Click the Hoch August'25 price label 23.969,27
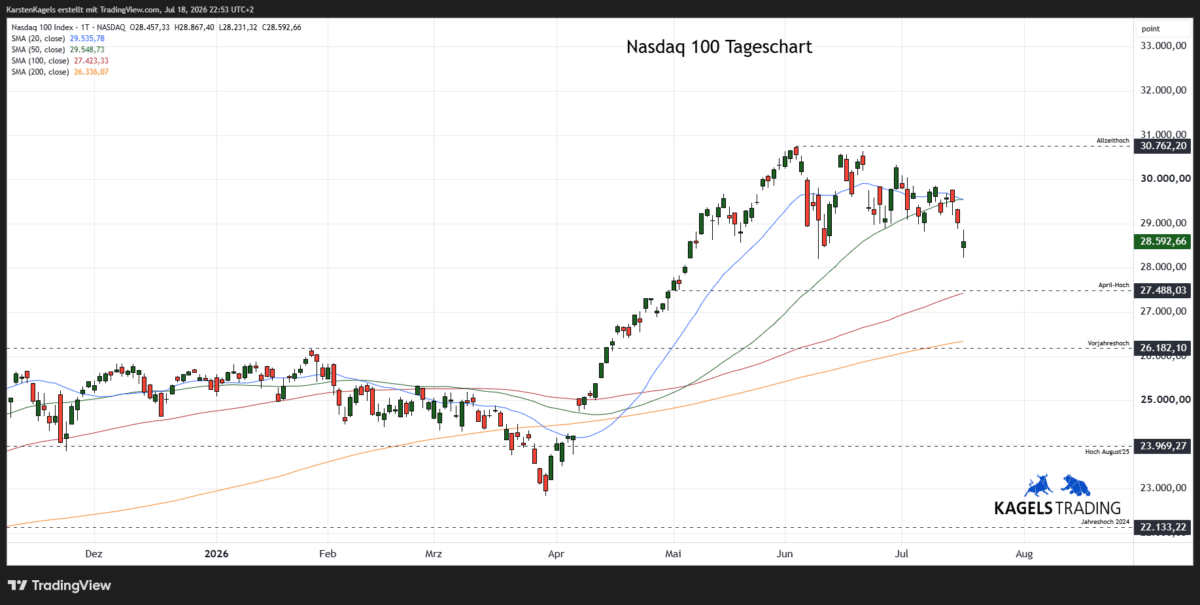The image size is (1200, 605). (1162, 446)
